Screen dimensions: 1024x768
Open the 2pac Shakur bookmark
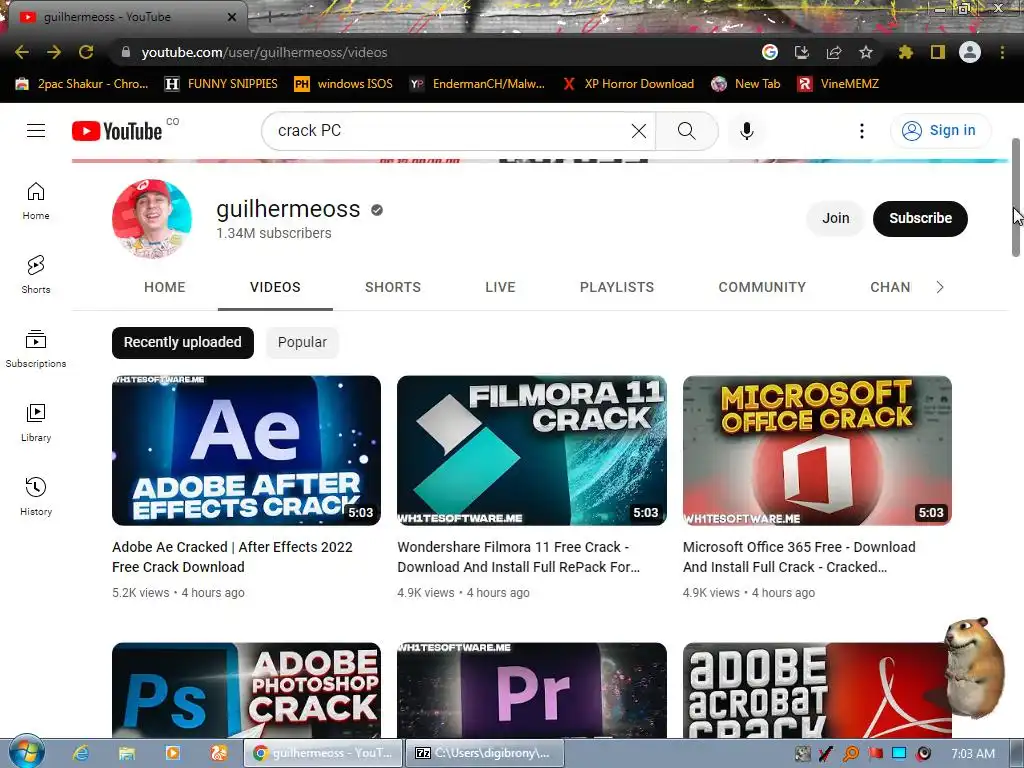click(82, 84)
